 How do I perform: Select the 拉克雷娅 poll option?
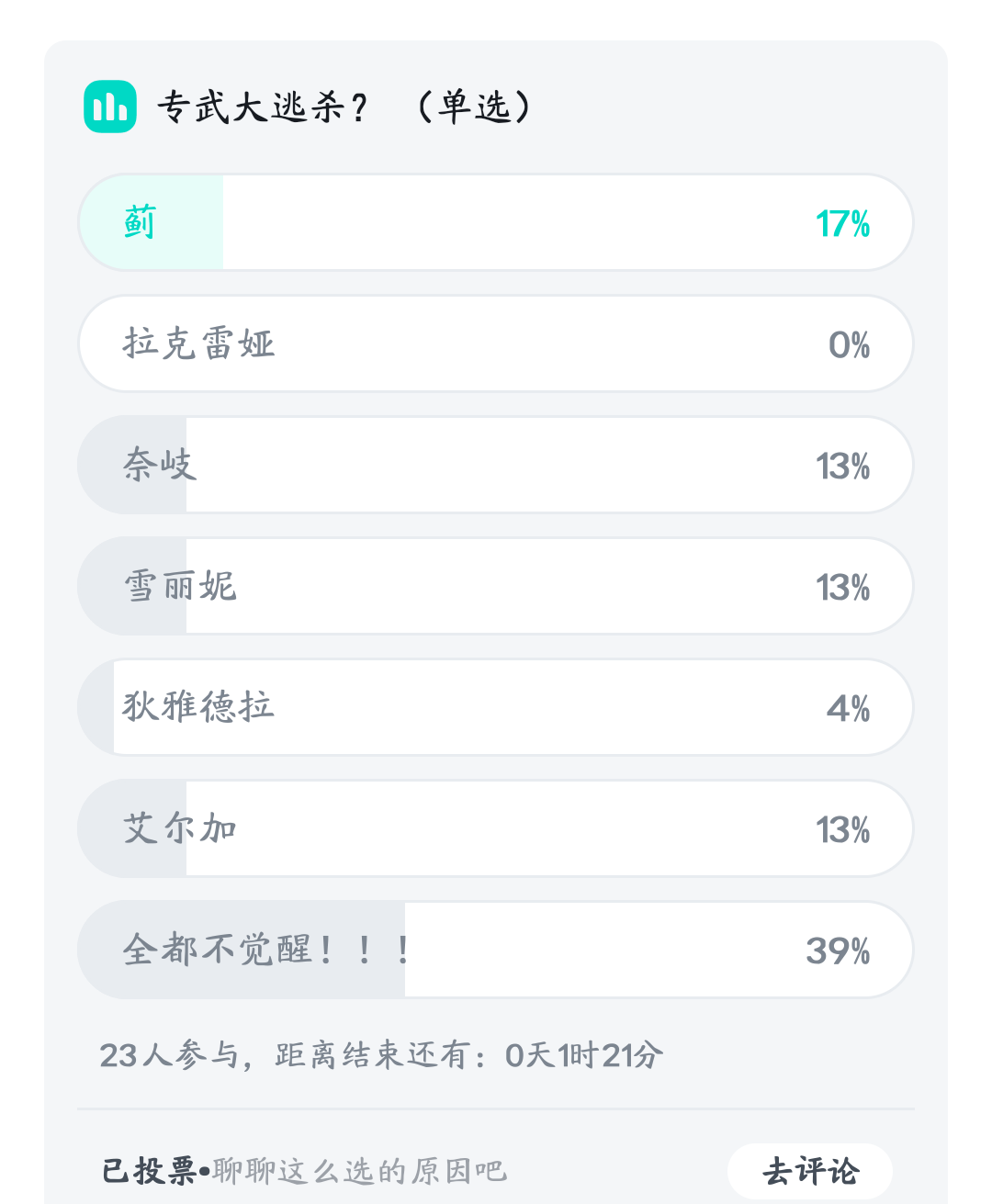pos(496,343)
